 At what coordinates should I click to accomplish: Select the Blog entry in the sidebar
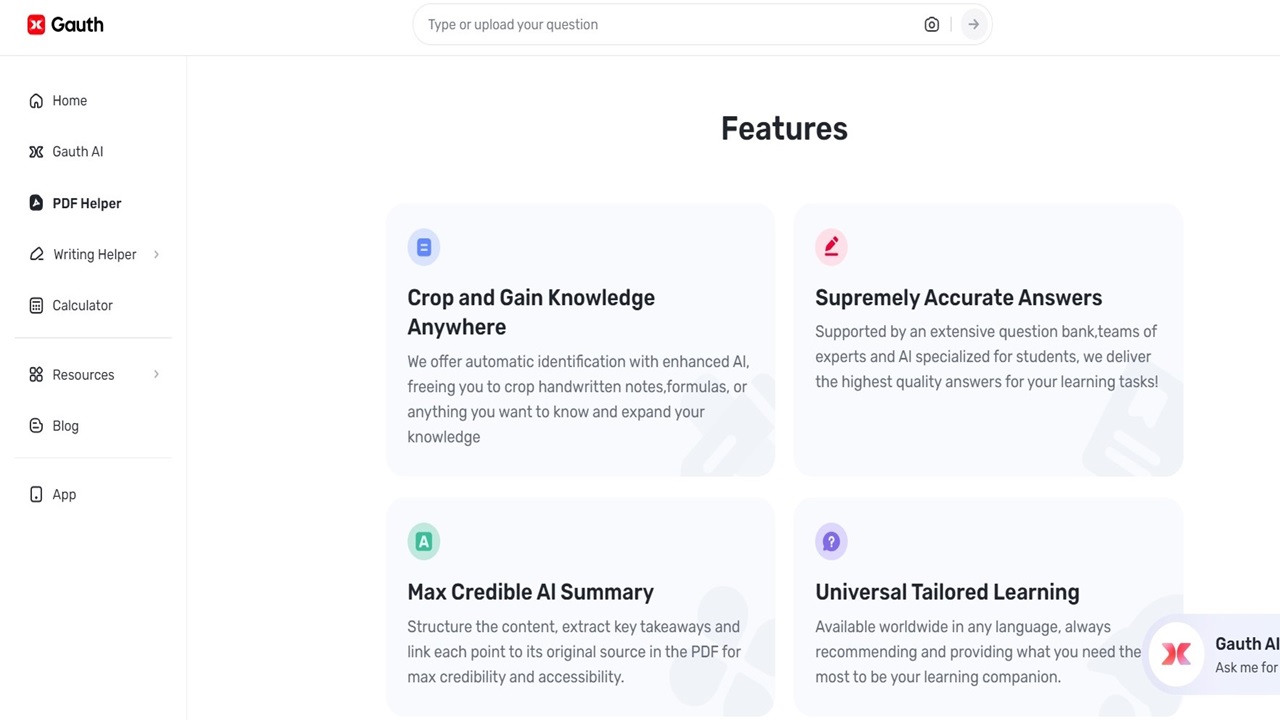65,425
